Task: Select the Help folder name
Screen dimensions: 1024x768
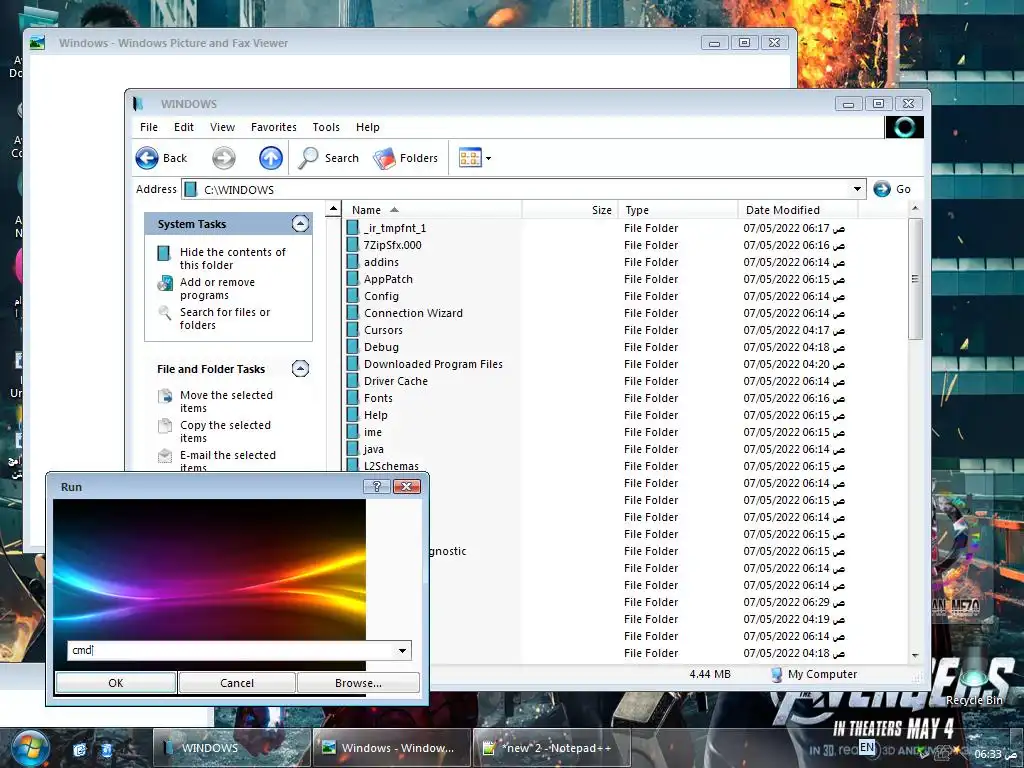Action: tap(376, 415)
